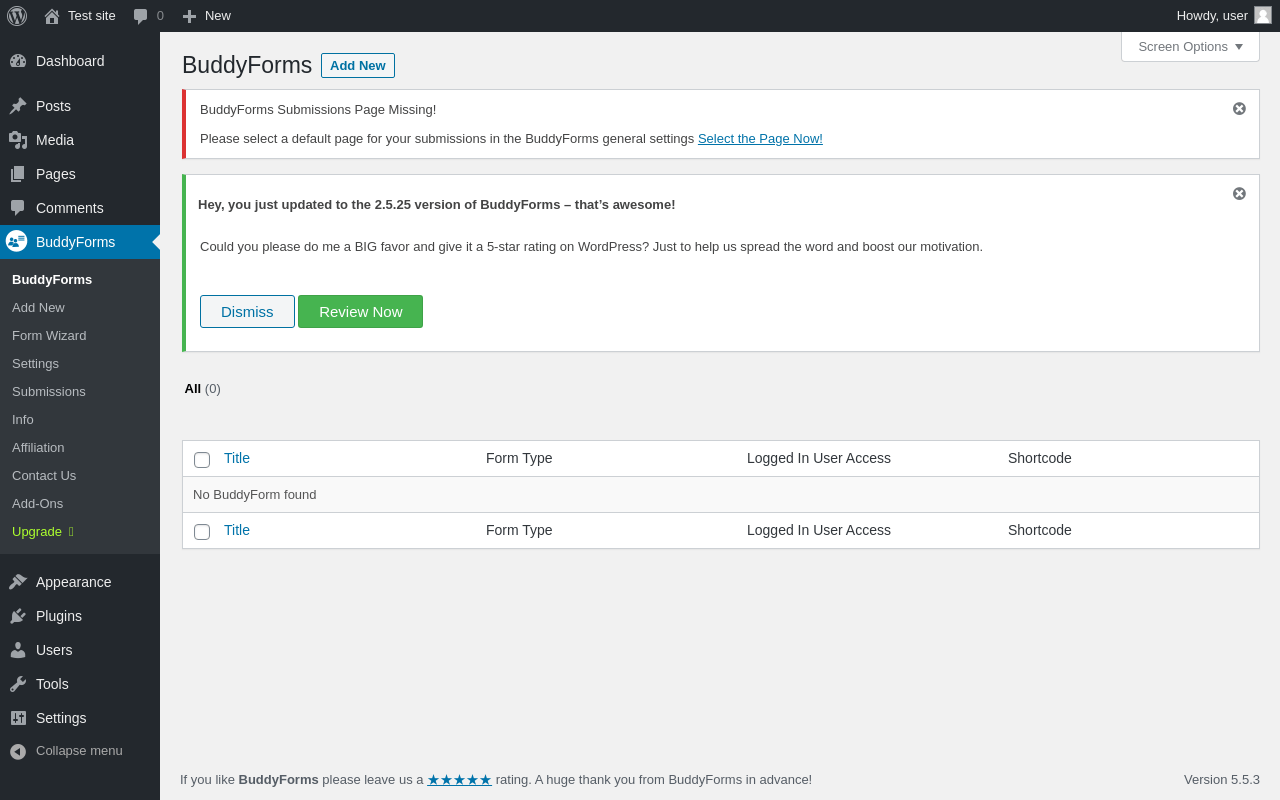Check the select-all checkbox in table header
The width and height of the screenshot is (1280, 800).
[x=202, y=460]
